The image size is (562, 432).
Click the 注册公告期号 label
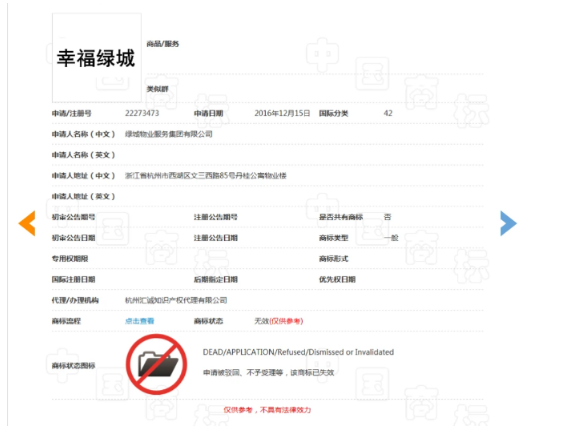coord(216,217)
